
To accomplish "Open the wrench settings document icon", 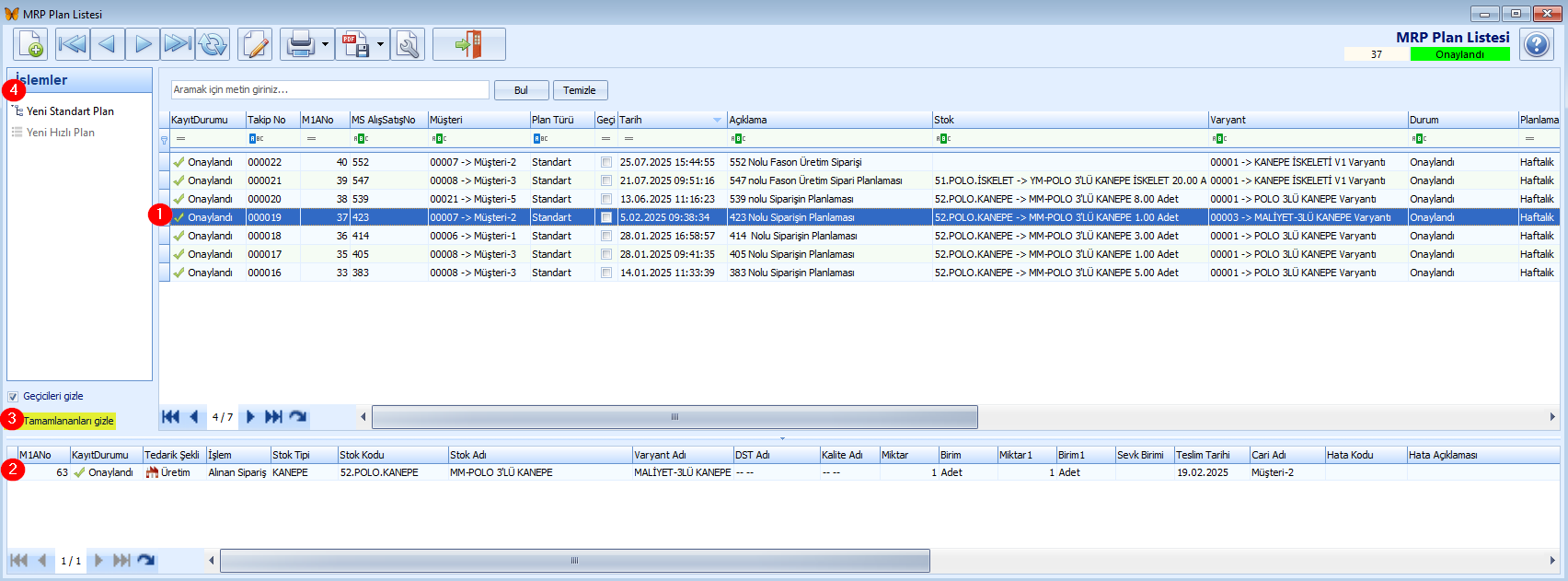I will pyautogui.click(x=408, y=44).
